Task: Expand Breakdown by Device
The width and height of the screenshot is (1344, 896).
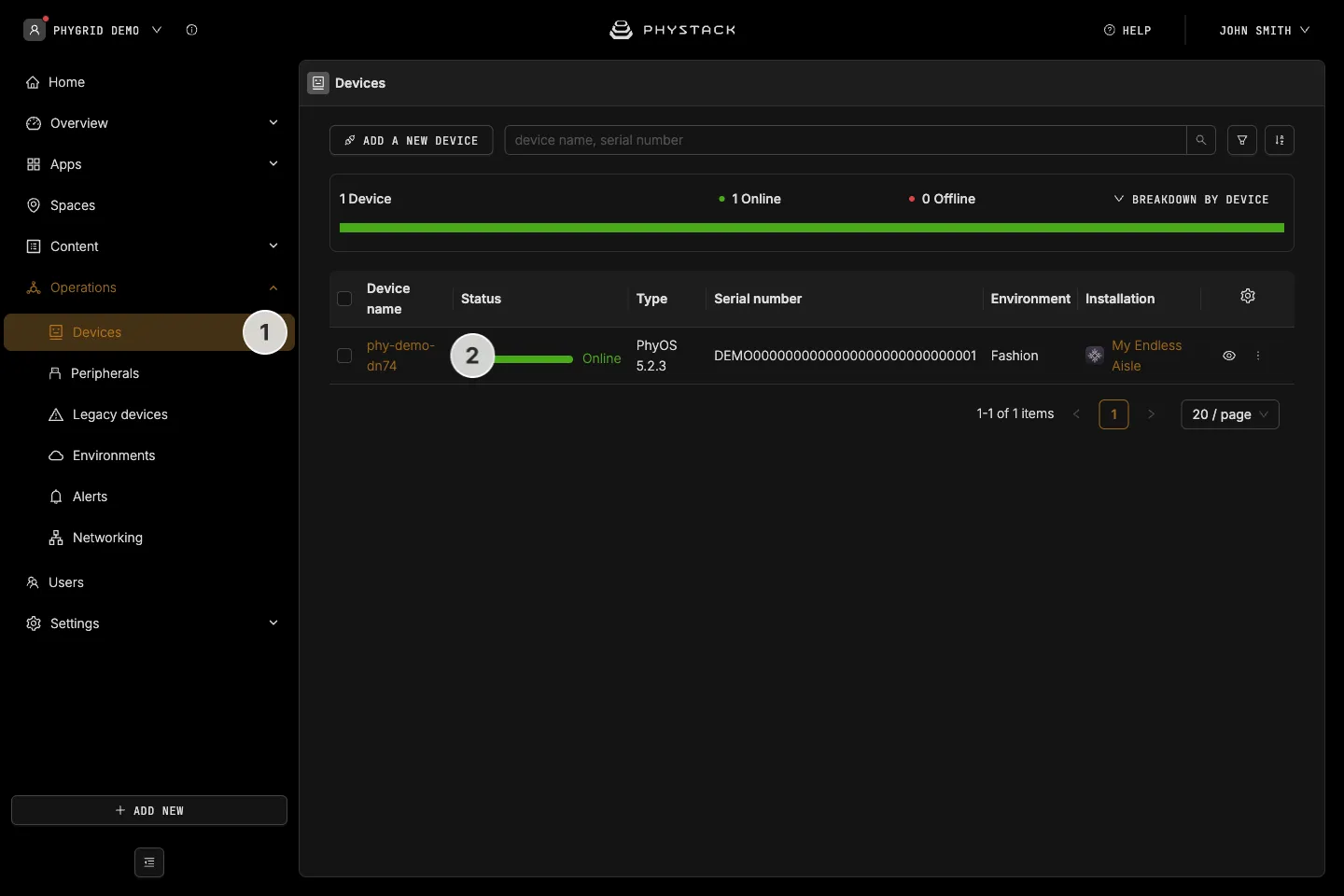Action: coord(1191,200)
